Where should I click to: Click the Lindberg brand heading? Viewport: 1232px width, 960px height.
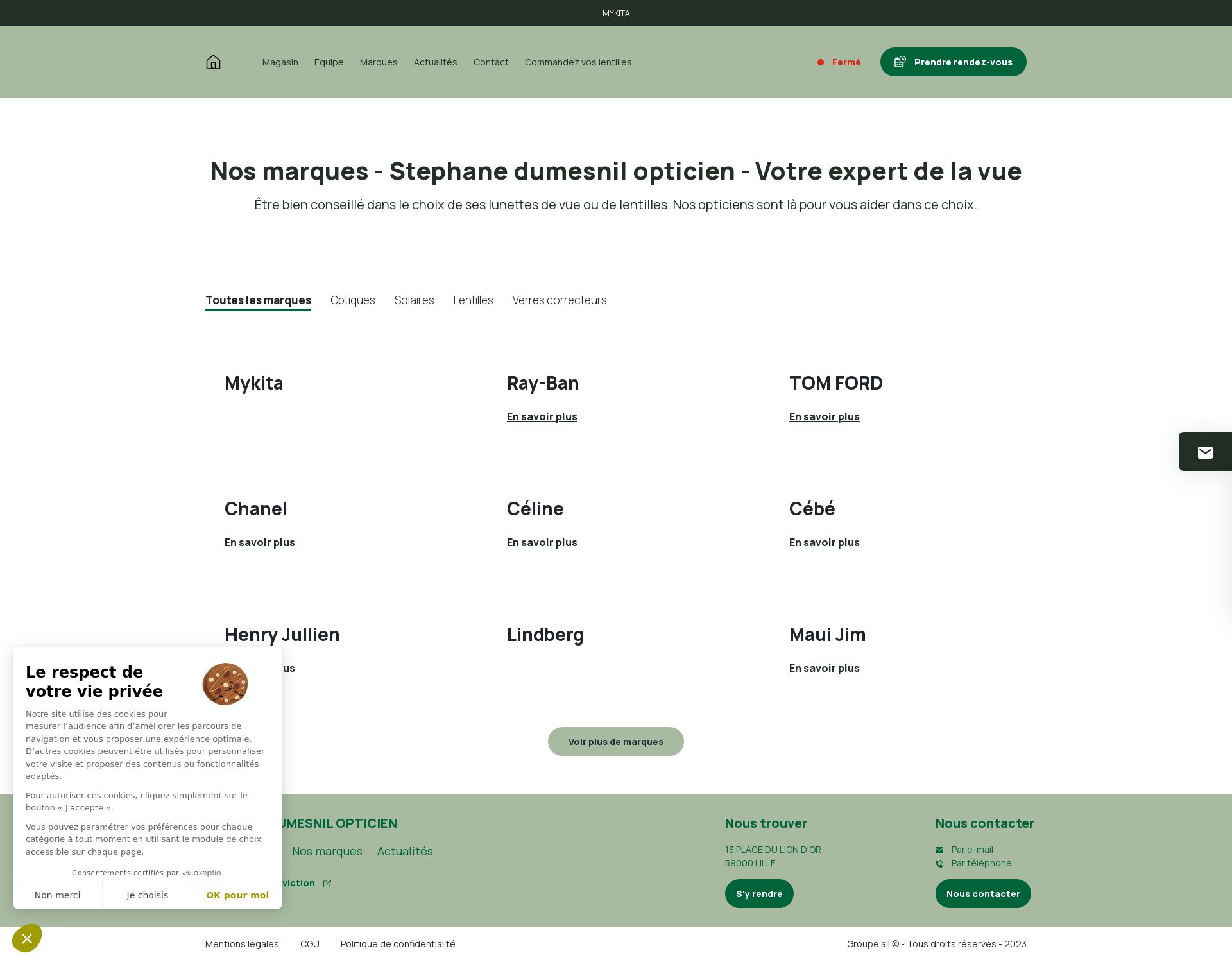(x=545, y=635)
